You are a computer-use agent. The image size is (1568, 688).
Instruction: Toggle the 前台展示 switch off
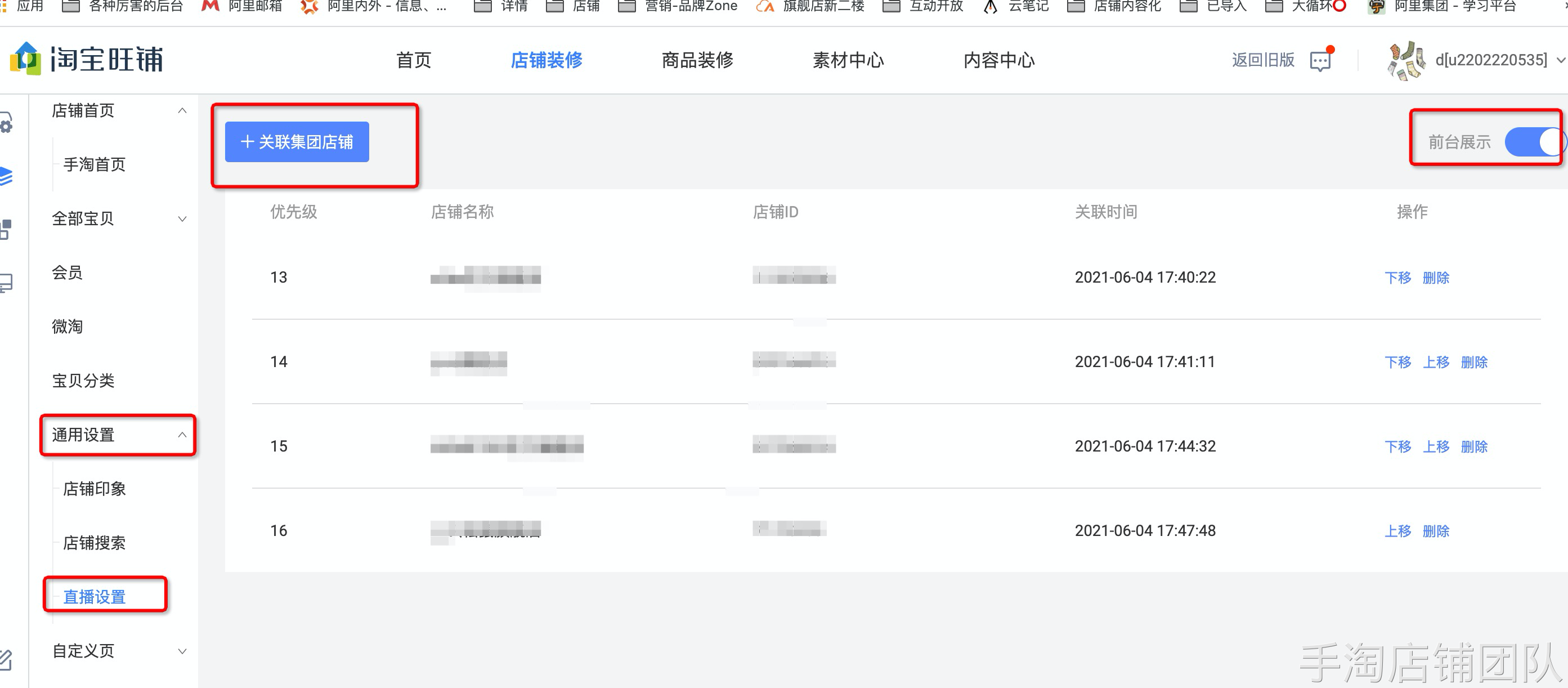point(1533,142)
